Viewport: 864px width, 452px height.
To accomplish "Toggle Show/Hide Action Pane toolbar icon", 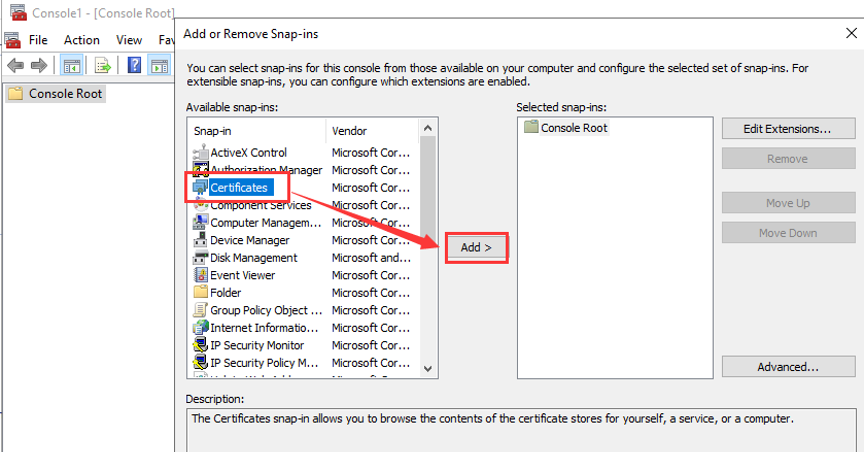I will pyautogui.click(x=160, y=66).
